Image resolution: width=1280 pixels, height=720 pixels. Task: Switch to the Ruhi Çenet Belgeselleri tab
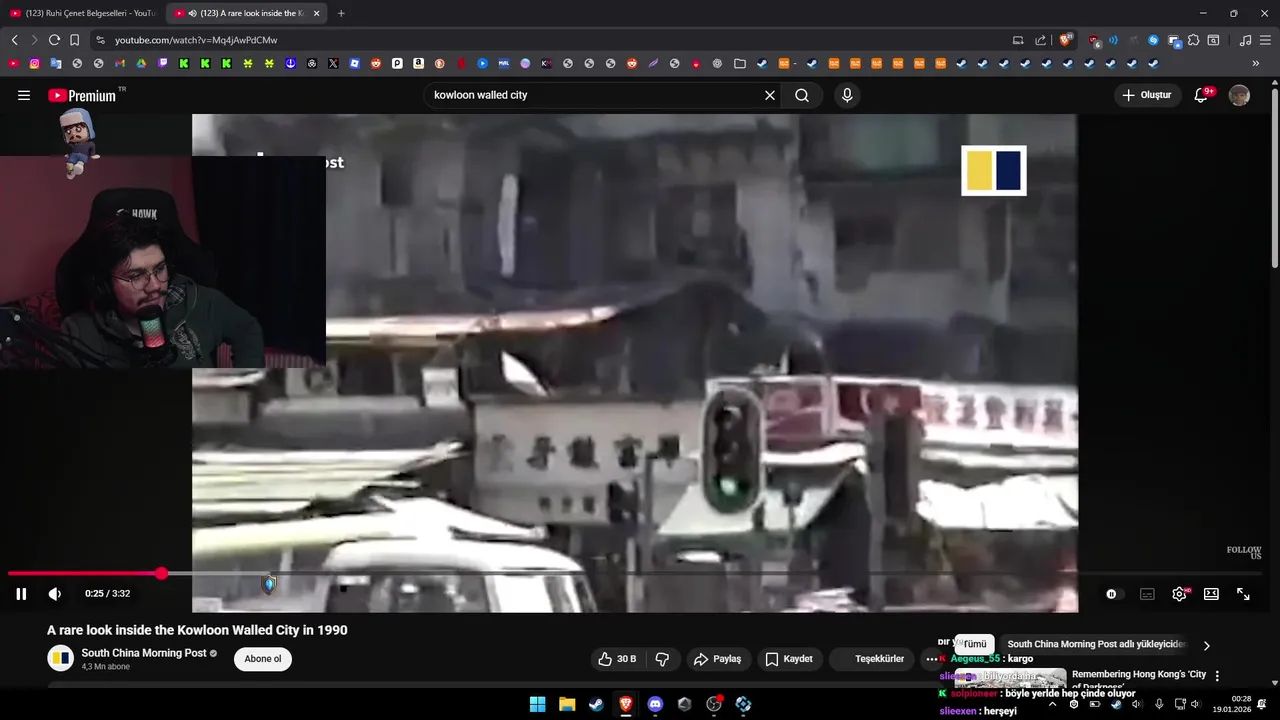(x=82, y=13)
